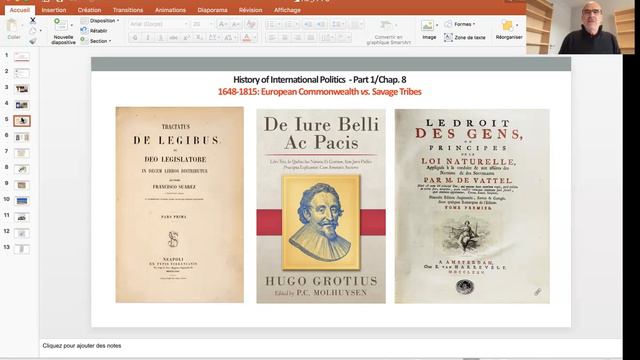Click the presenter webcam video
Image resolution: width=640 pixels, height=360 pixels.
[x=580, y=27]
